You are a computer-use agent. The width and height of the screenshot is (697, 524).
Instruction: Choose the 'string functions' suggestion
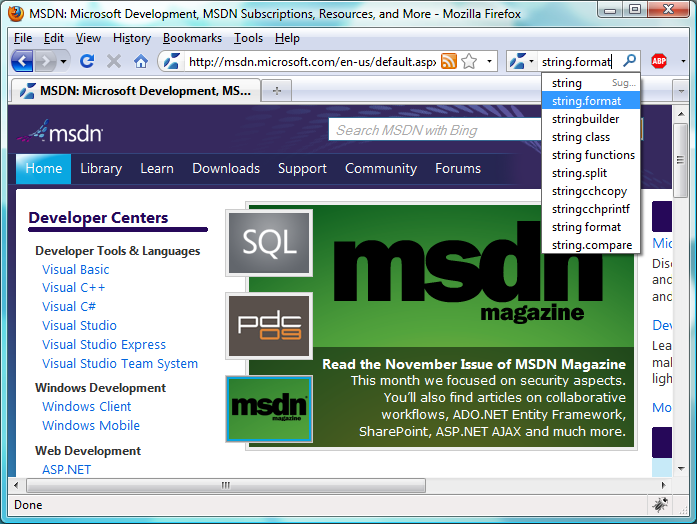[x=591, y=155]
